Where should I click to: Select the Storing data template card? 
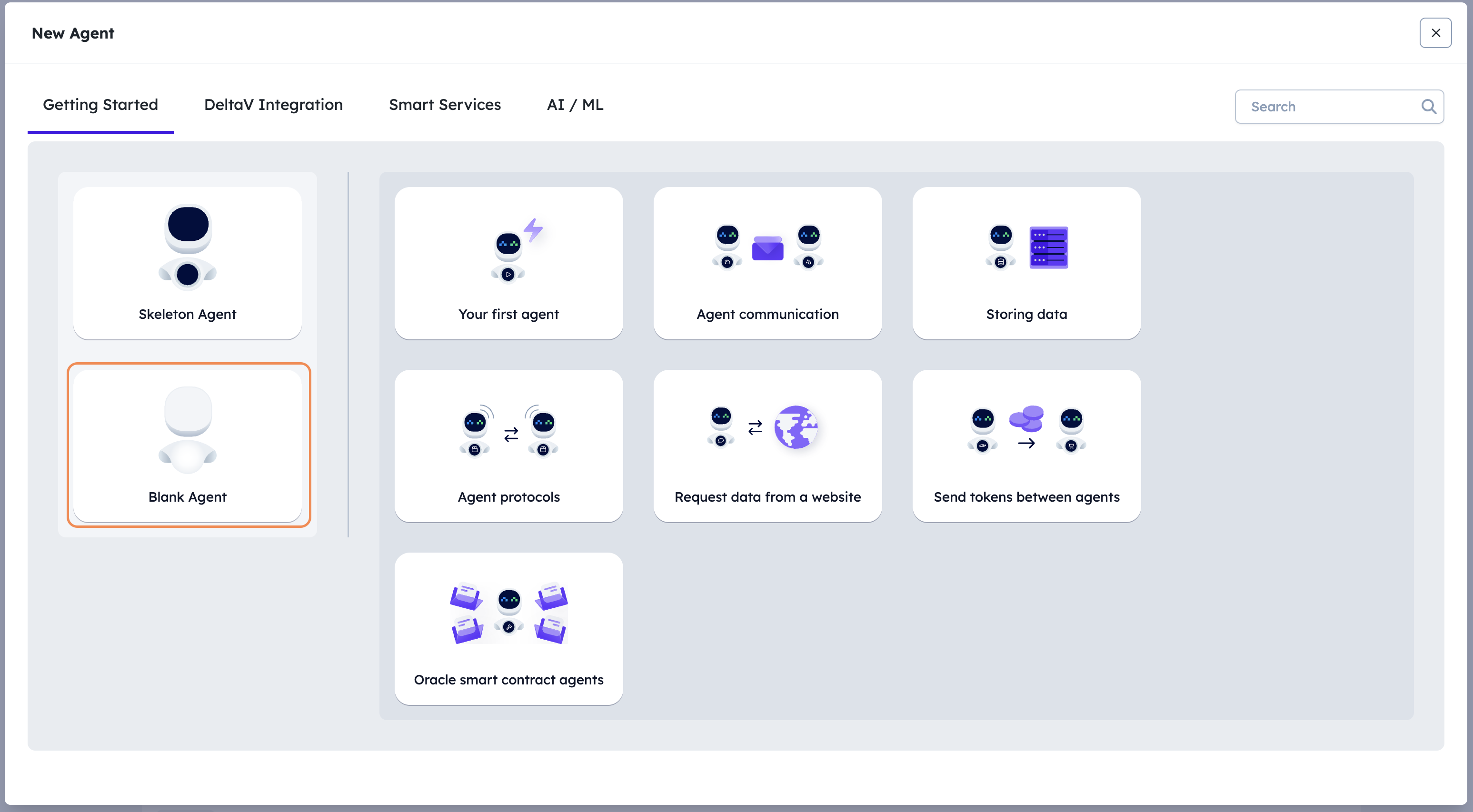coord(1026,262)
